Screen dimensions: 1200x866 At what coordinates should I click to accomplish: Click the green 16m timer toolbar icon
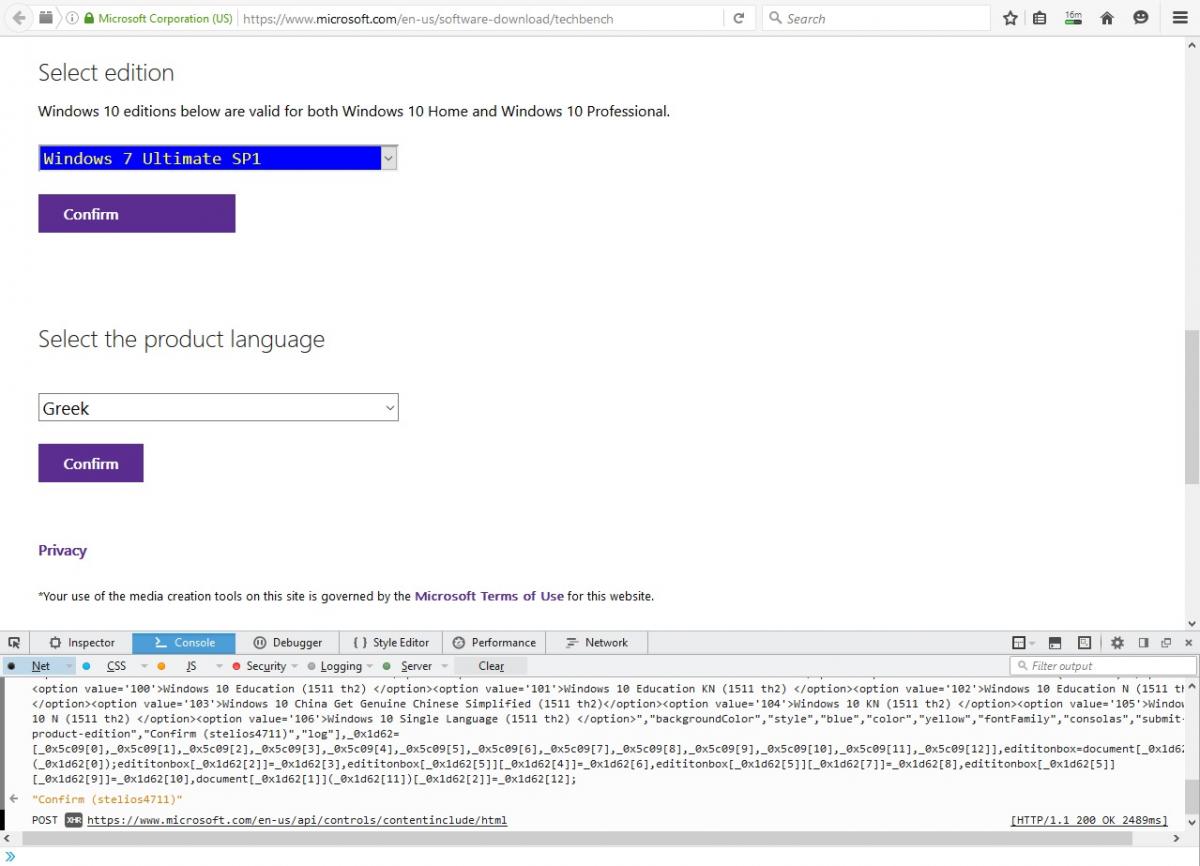point(1073,18)
